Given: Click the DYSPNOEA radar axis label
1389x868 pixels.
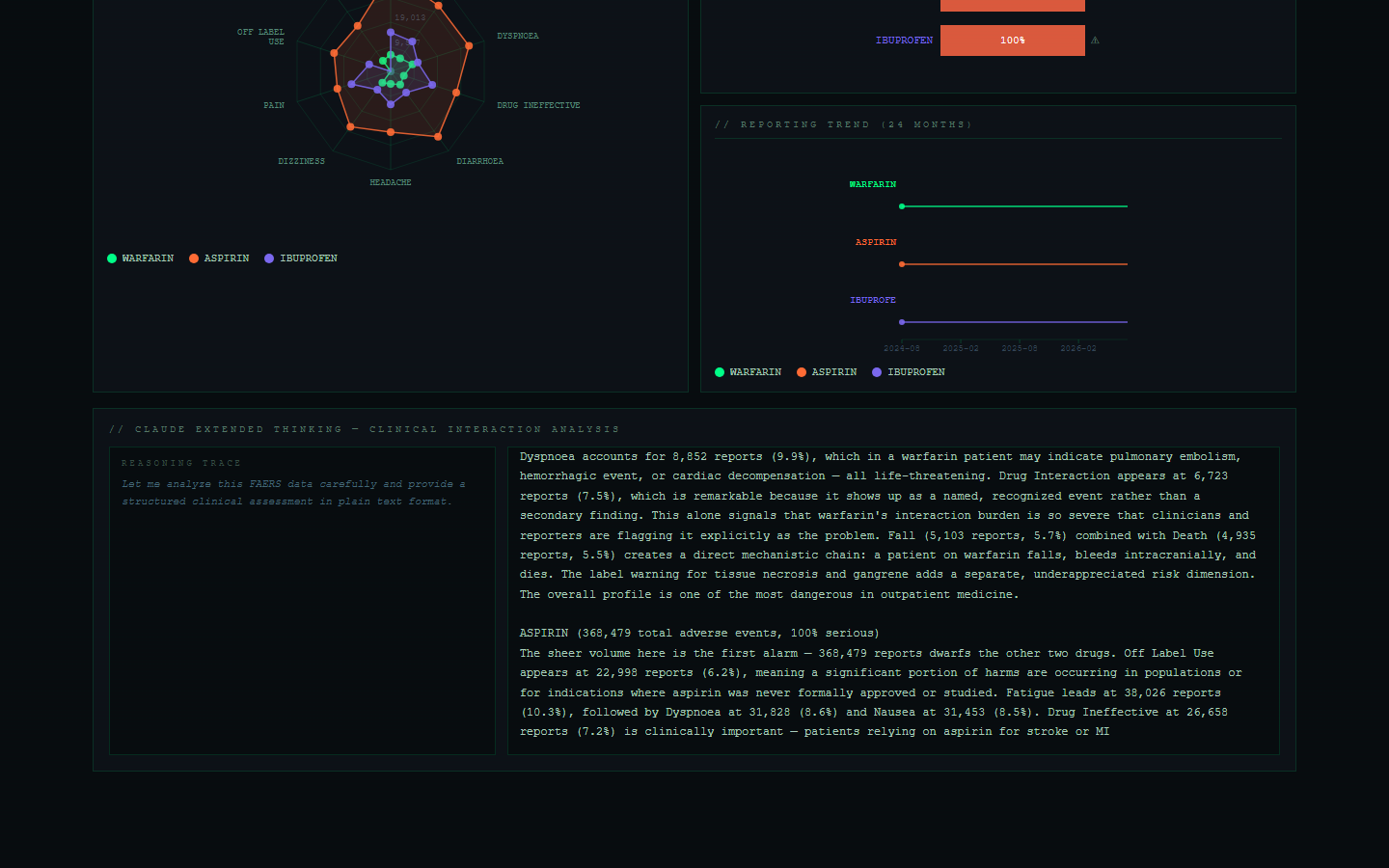Looking at the screenshot, I should click(518, 36).
